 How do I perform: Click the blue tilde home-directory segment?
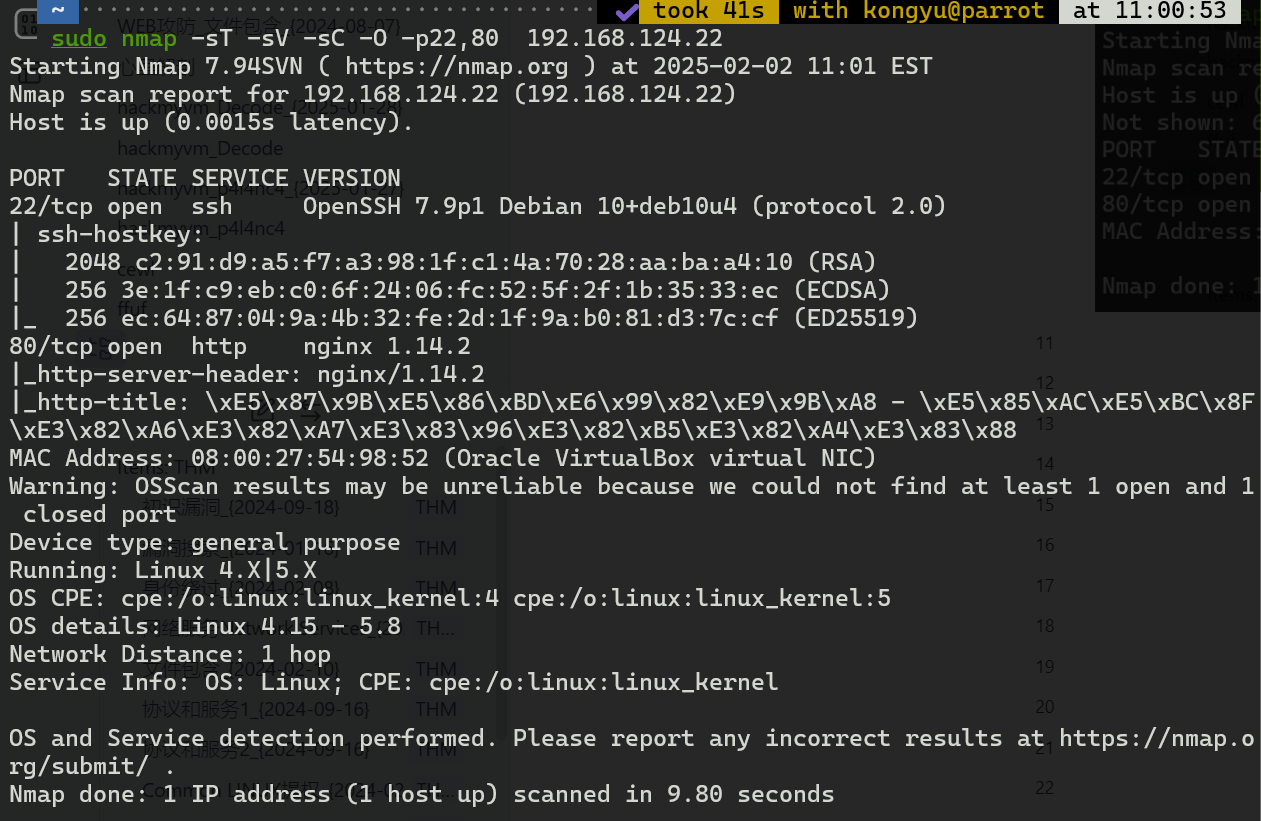pyautogui.click(x=58, y=11)
